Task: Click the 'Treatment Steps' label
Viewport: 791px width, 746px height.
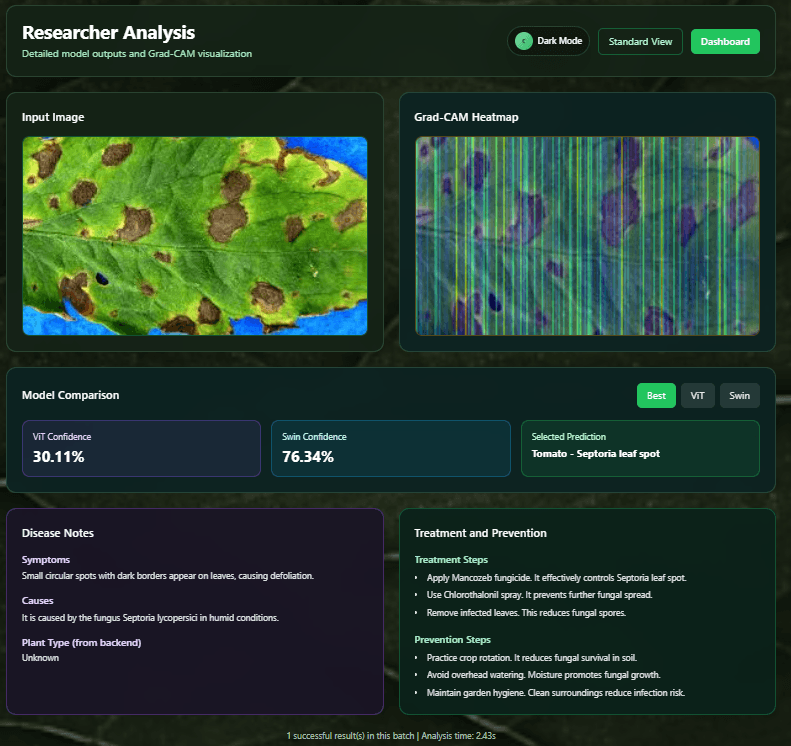Action: pyautogui.click(x=451, y=559)
